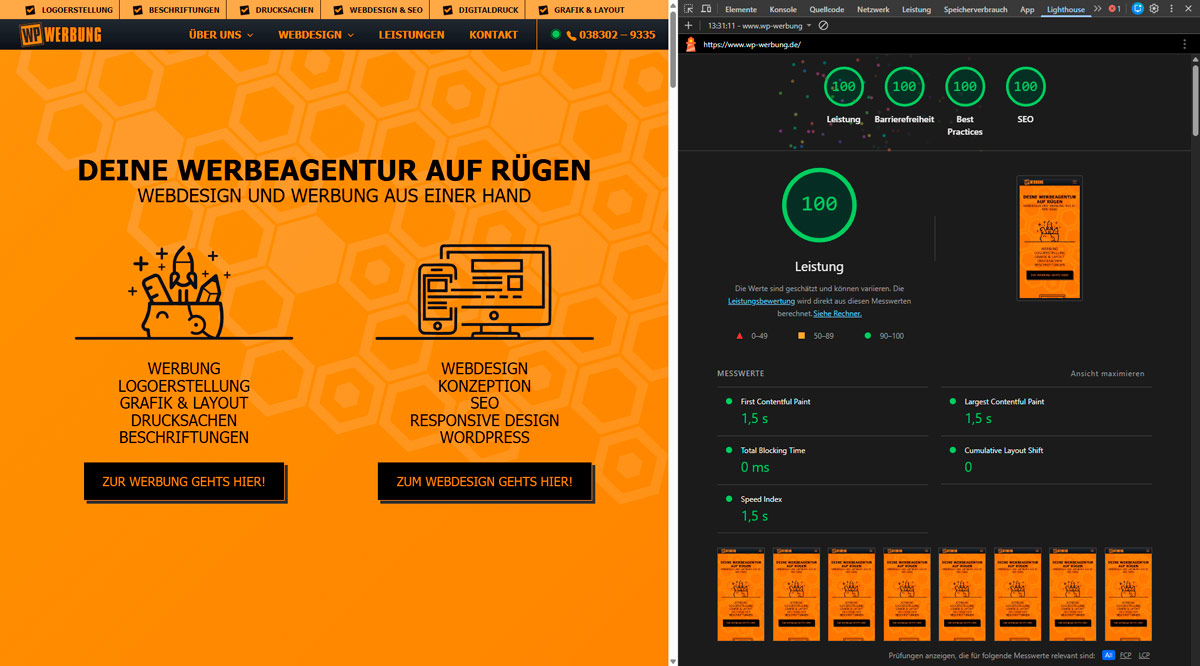Screen dimensions: 1200x666
Task: Select the LCP metric filter
Action: [1144, 656]
